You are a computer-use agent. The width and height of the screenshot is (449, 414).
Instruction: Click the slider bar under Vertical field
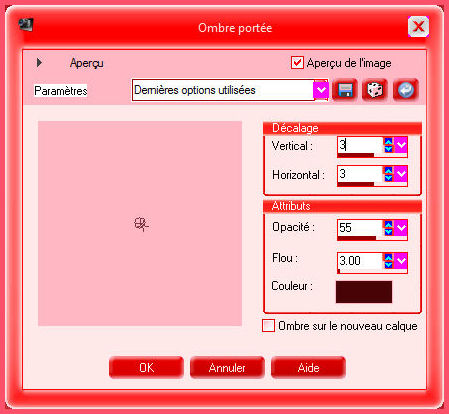(372, 155)
